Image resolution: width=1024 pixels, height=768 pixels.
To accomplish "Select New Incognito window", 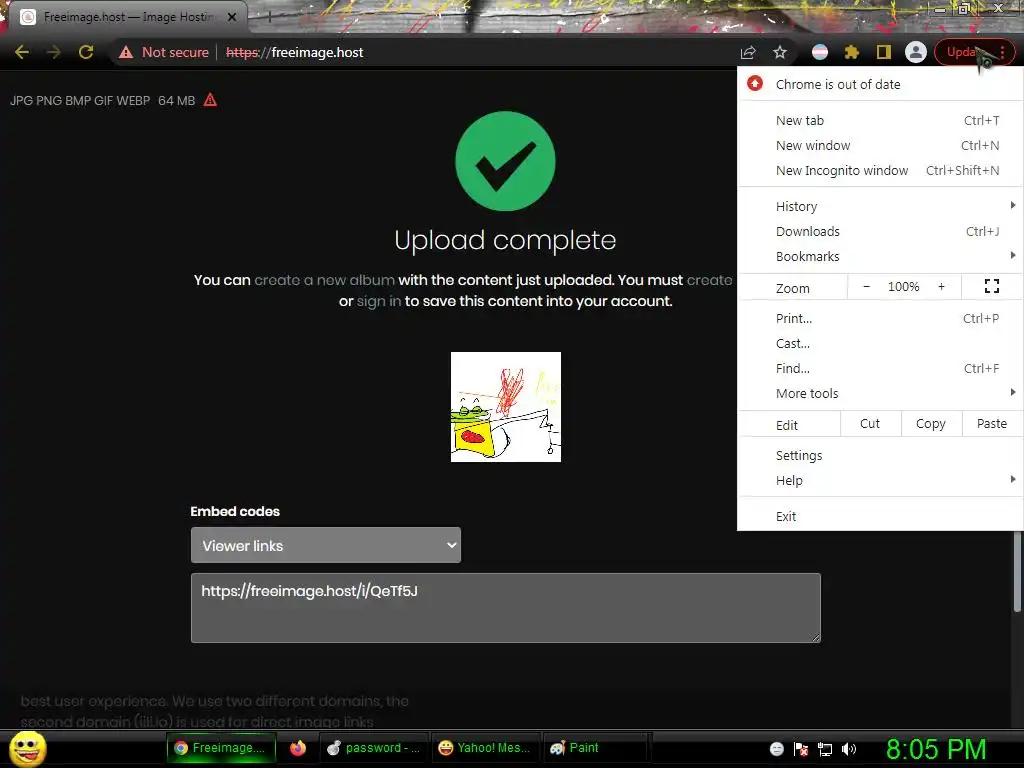I will (x=880, y=170).
